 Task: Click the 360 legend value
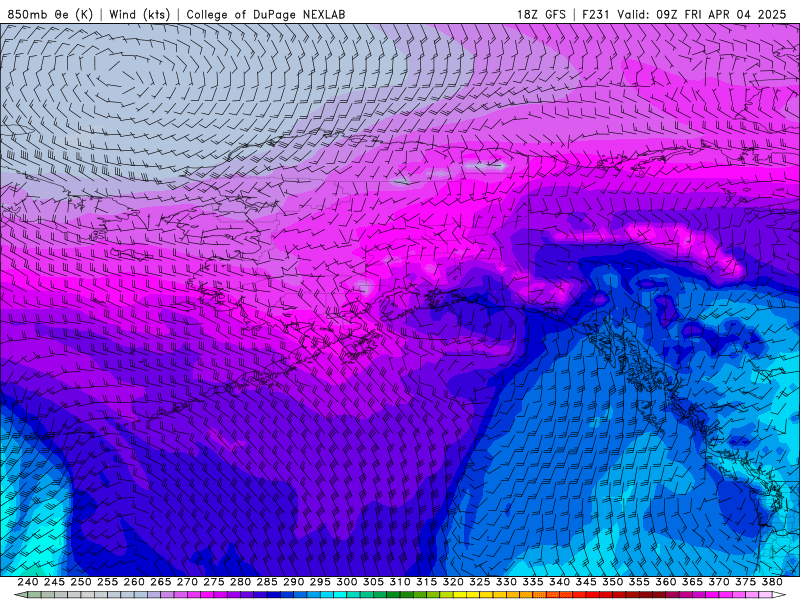pyautogui.click(x=665, y=582)
